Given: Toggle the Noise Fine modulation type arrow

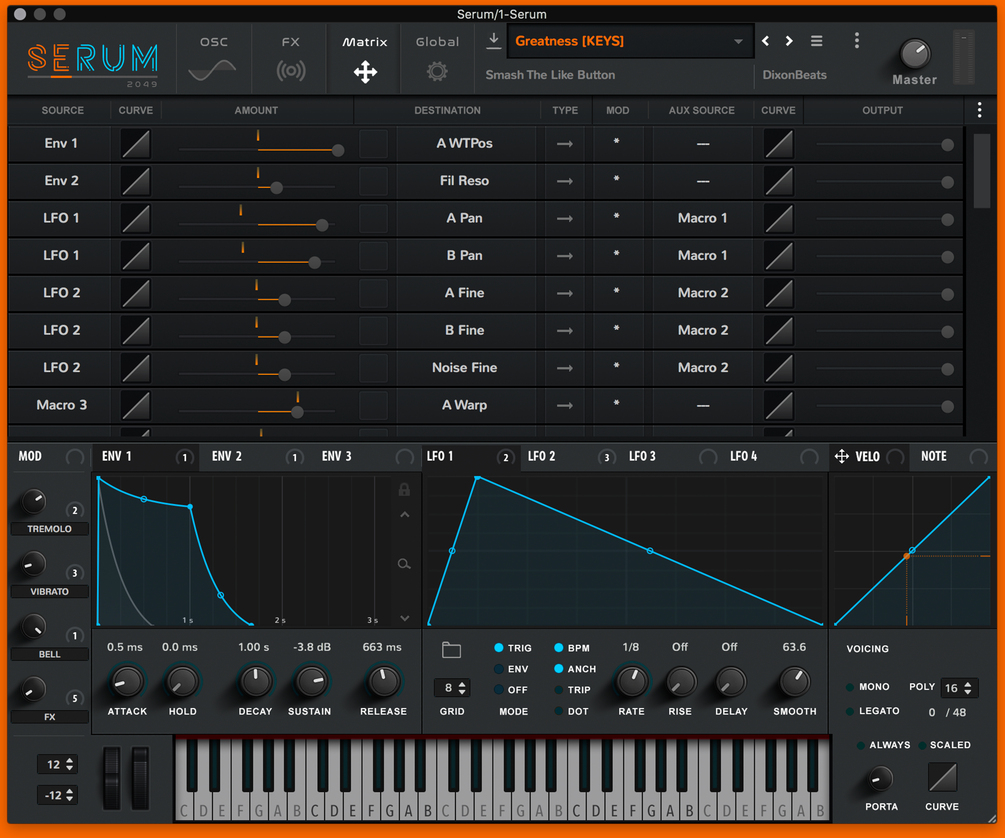Looking at the screenshot, I should click(x=565, y=368).
